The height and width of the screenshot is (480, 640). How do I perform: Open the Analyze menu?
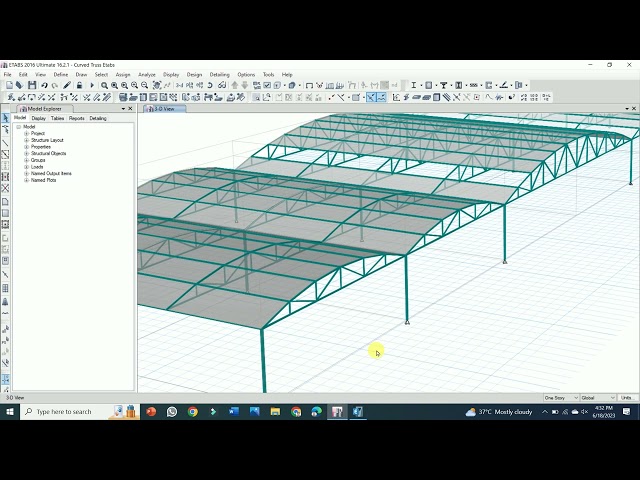[x=147, y=75]
